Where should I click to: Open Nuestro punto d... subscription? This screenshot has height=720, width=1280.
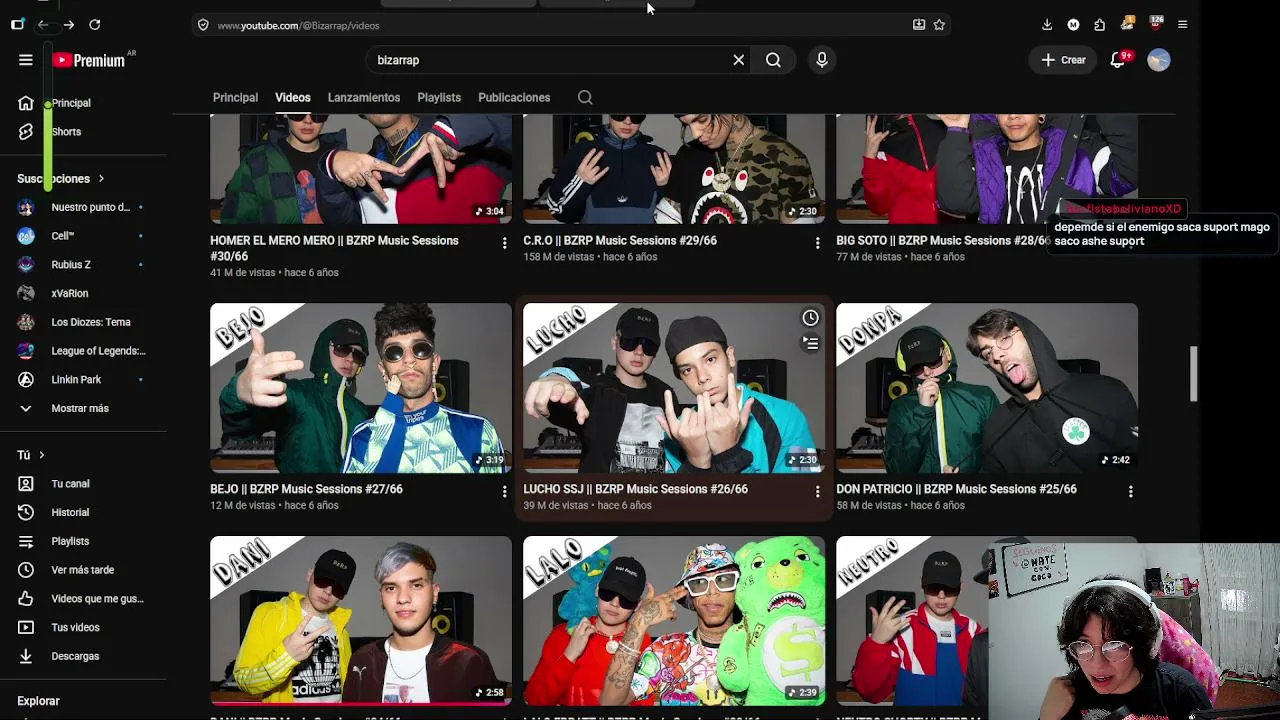pyautogui.click(x=83, y=207)
